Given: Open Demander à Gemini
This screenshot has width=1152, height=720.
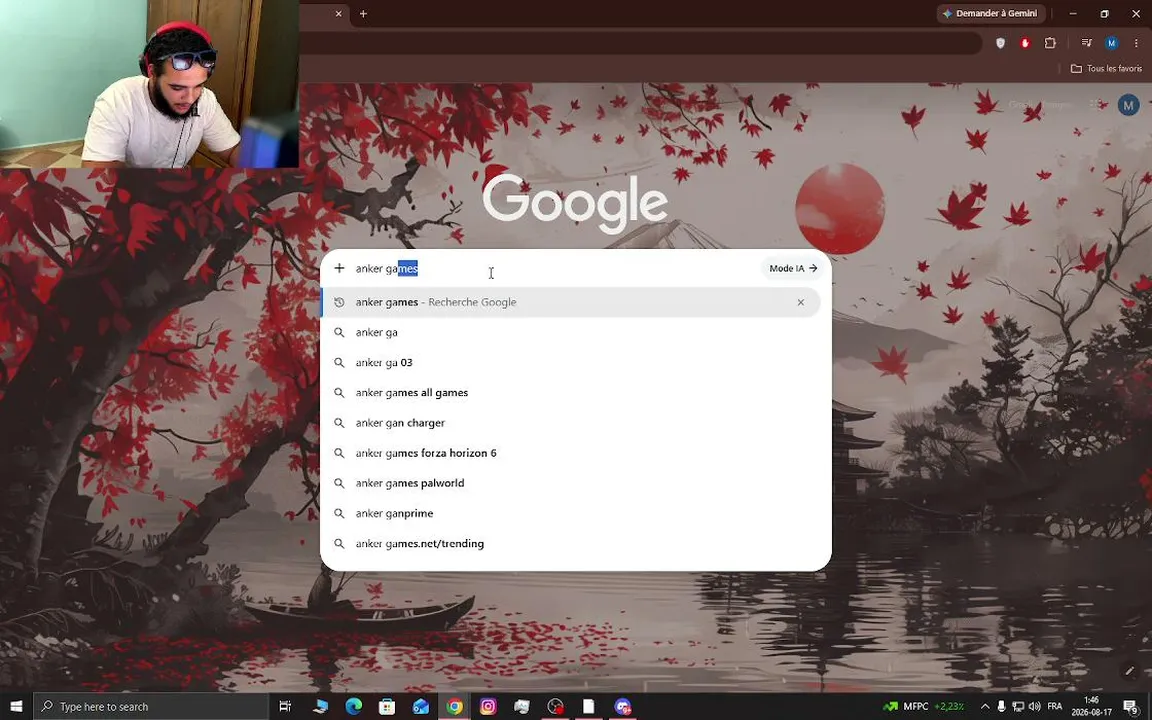Looking at the screenshot, I should [990, 13].
